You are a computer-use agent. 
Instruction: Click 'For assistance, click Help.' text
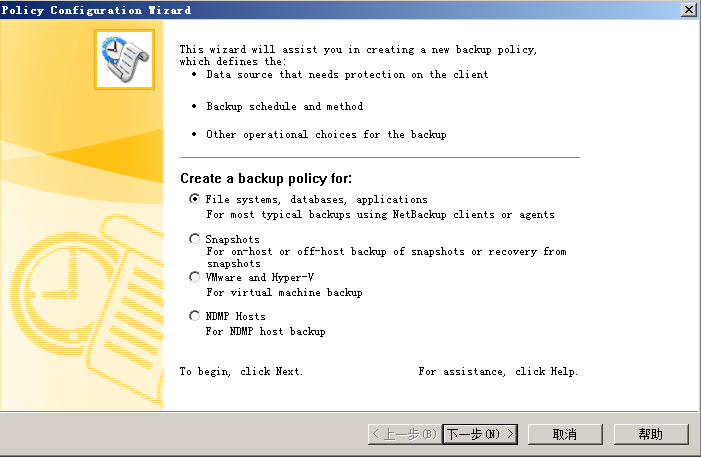[x=498, y=371]
